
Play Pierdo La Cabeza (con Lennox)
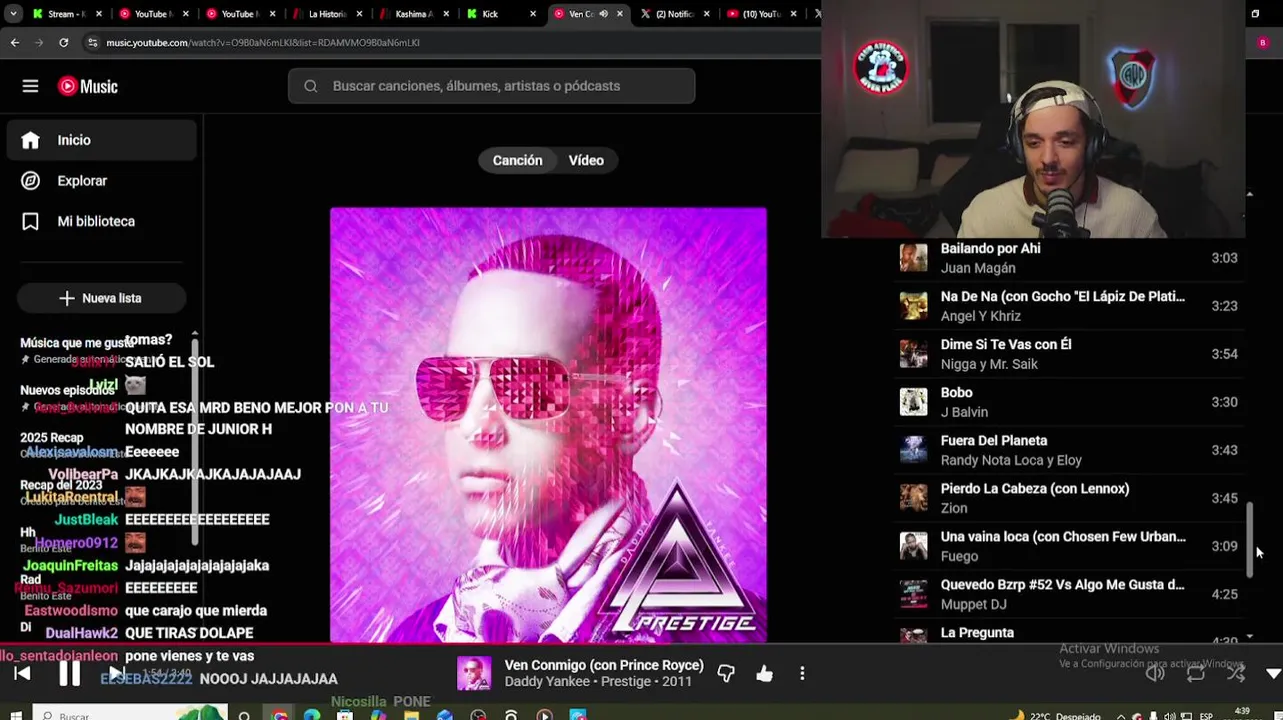pyautogui.click(x=1068, y=498)
